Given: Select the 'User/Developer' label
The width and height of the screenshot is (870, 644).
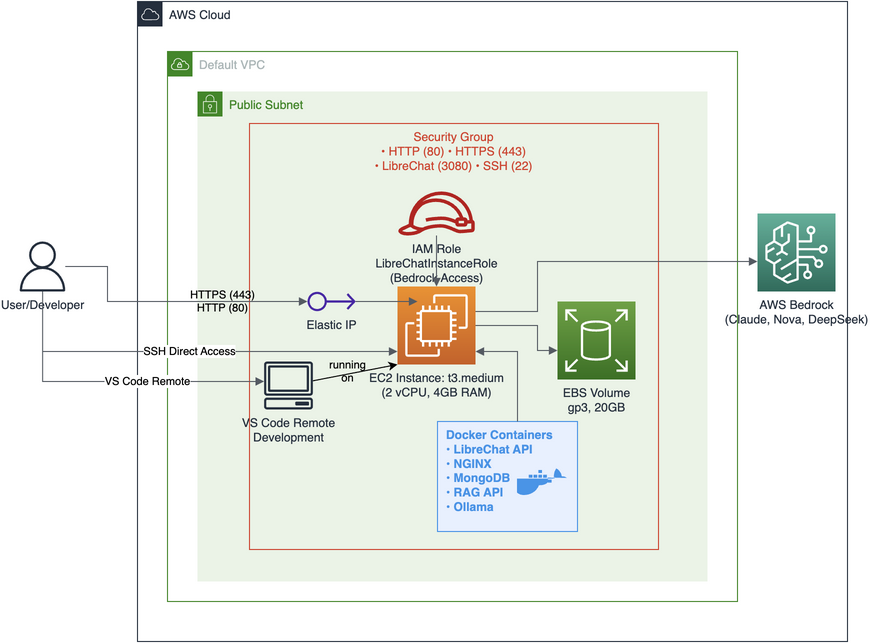Looking at the screenshot, I should point(43,305).
